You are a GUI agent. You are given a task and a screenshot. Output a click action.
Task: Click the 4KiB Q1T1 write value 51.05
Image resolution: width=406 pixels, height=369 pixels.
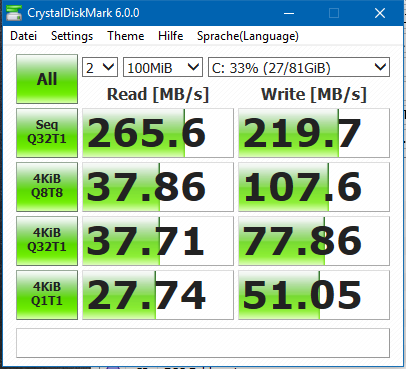[x=314, y=295]
